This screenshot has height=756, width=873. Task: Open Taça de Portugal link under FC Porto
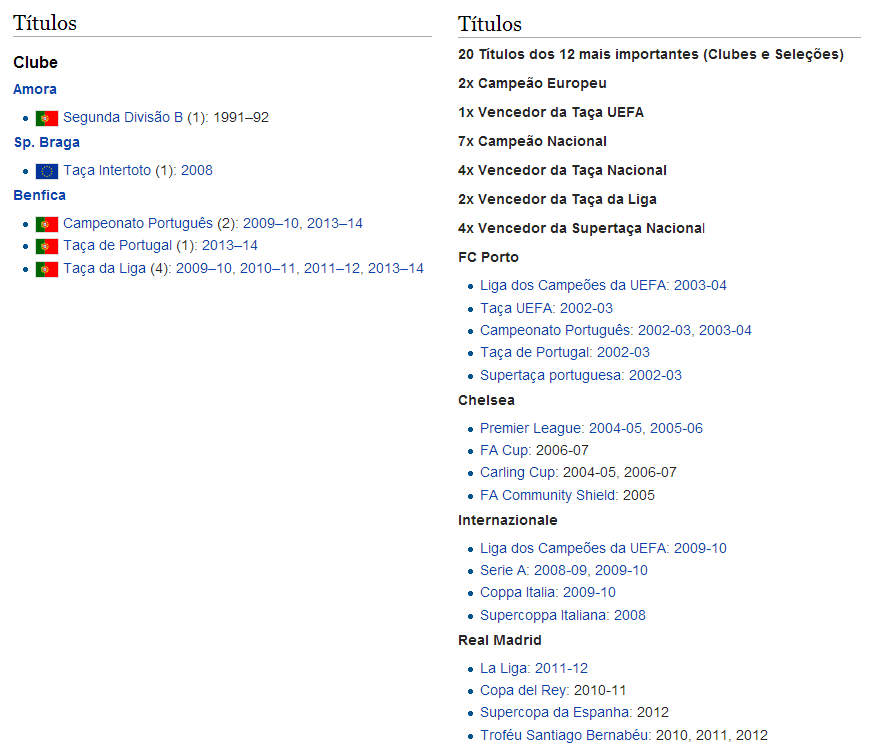(535, 352)
